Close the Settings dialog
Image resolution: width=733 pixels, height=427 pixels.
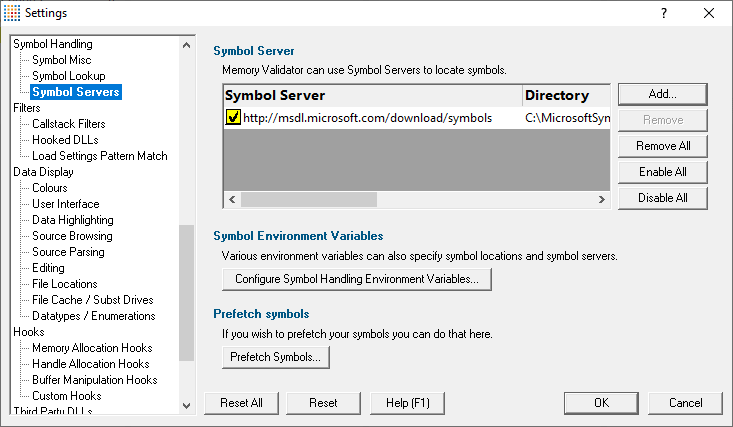pyautogui.click(x=709, y=13)
